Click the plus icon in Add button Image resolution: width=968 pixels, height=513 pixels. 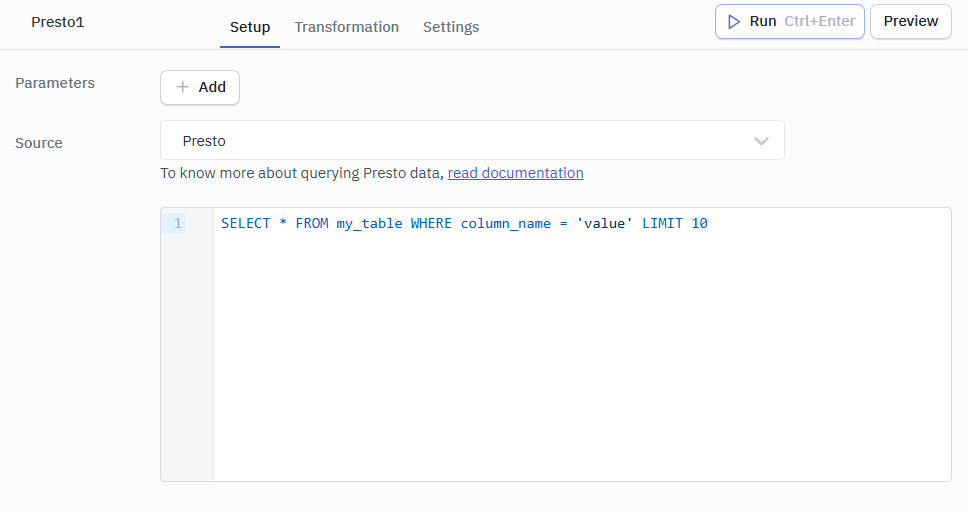[183, 87]
